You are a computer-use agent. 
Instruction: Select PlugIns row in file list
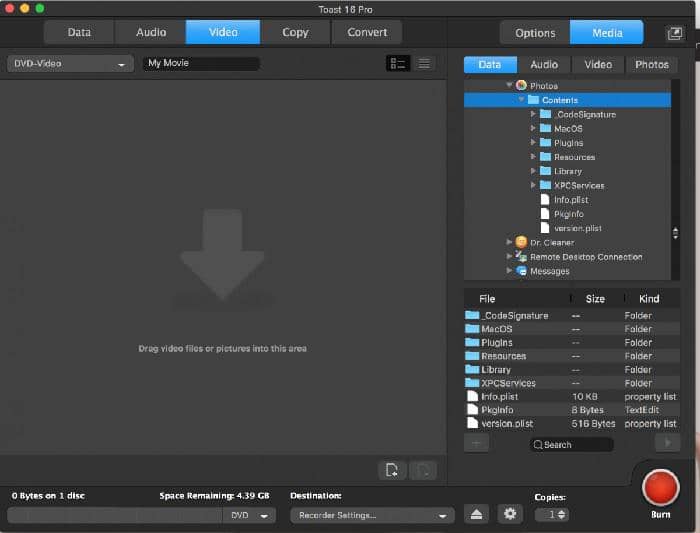pos(572,342)
